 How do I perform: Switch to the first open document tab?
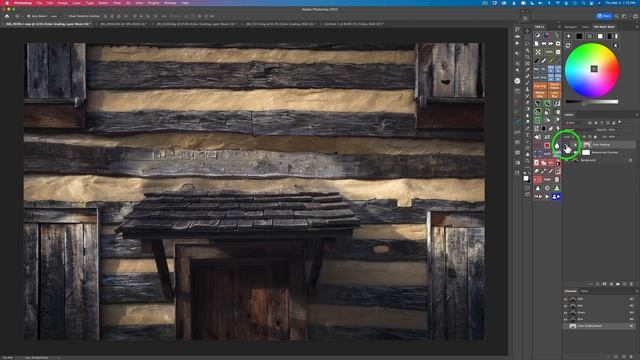48,24
